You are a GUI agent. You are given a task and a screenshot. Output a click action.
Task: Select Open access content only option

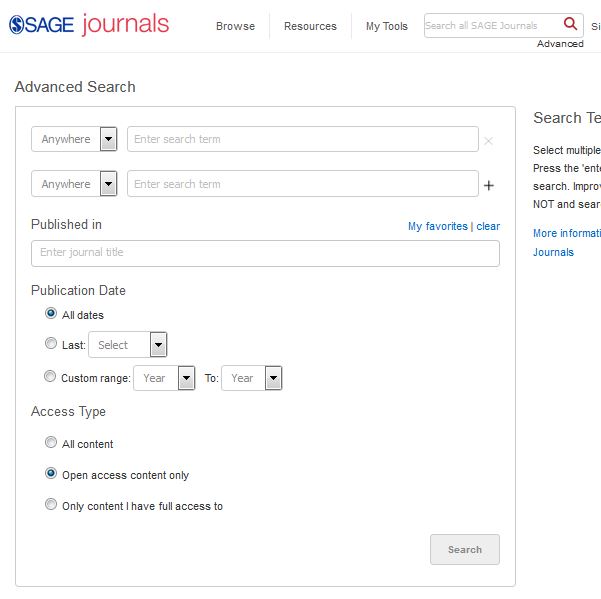pos(51,474)
